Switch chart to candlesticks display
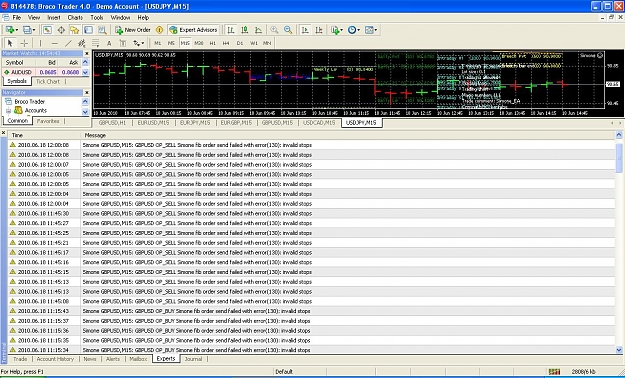The height and width of the screenshot is (378, 625). (245, 30)
